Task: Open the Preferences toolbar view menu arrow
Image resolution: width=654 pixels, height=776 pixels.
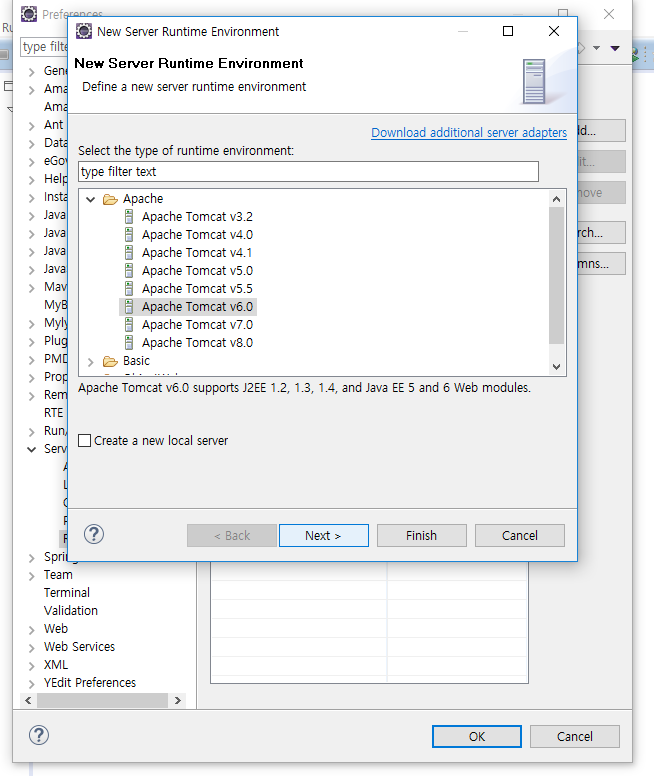Action: (x=615, y=48)
